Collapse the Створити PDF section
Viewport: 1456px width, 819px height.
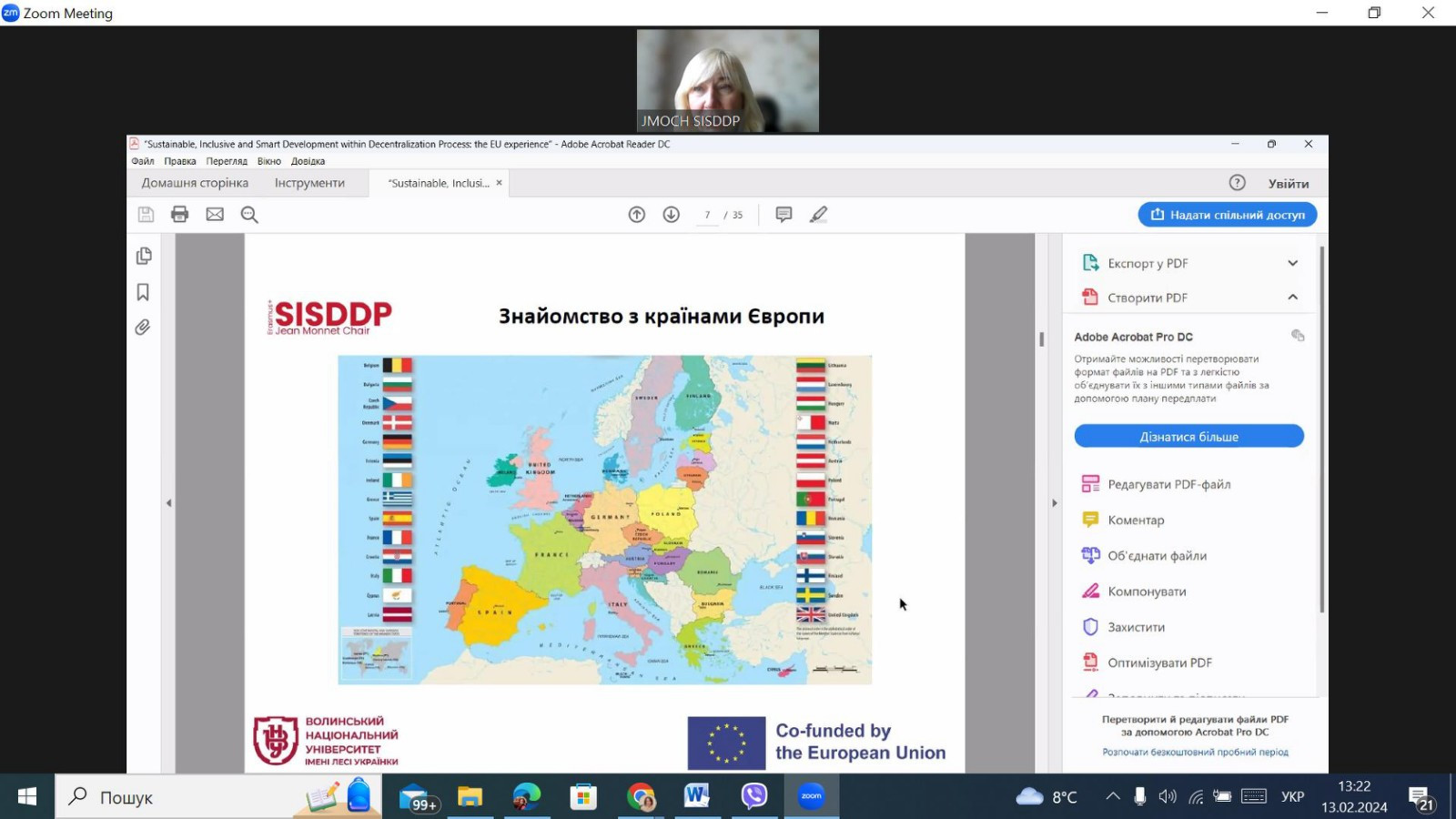[1292, 298]
